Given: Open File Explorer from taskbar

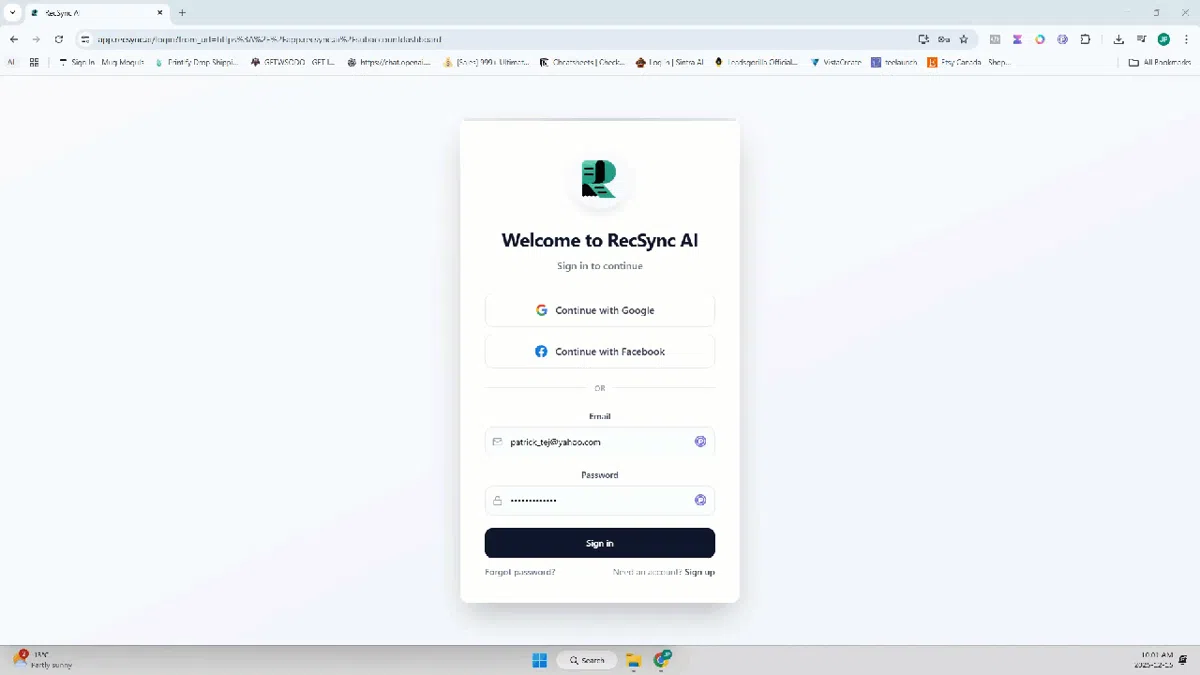Looking at the screenshot, I should click(x=633, y=660).
